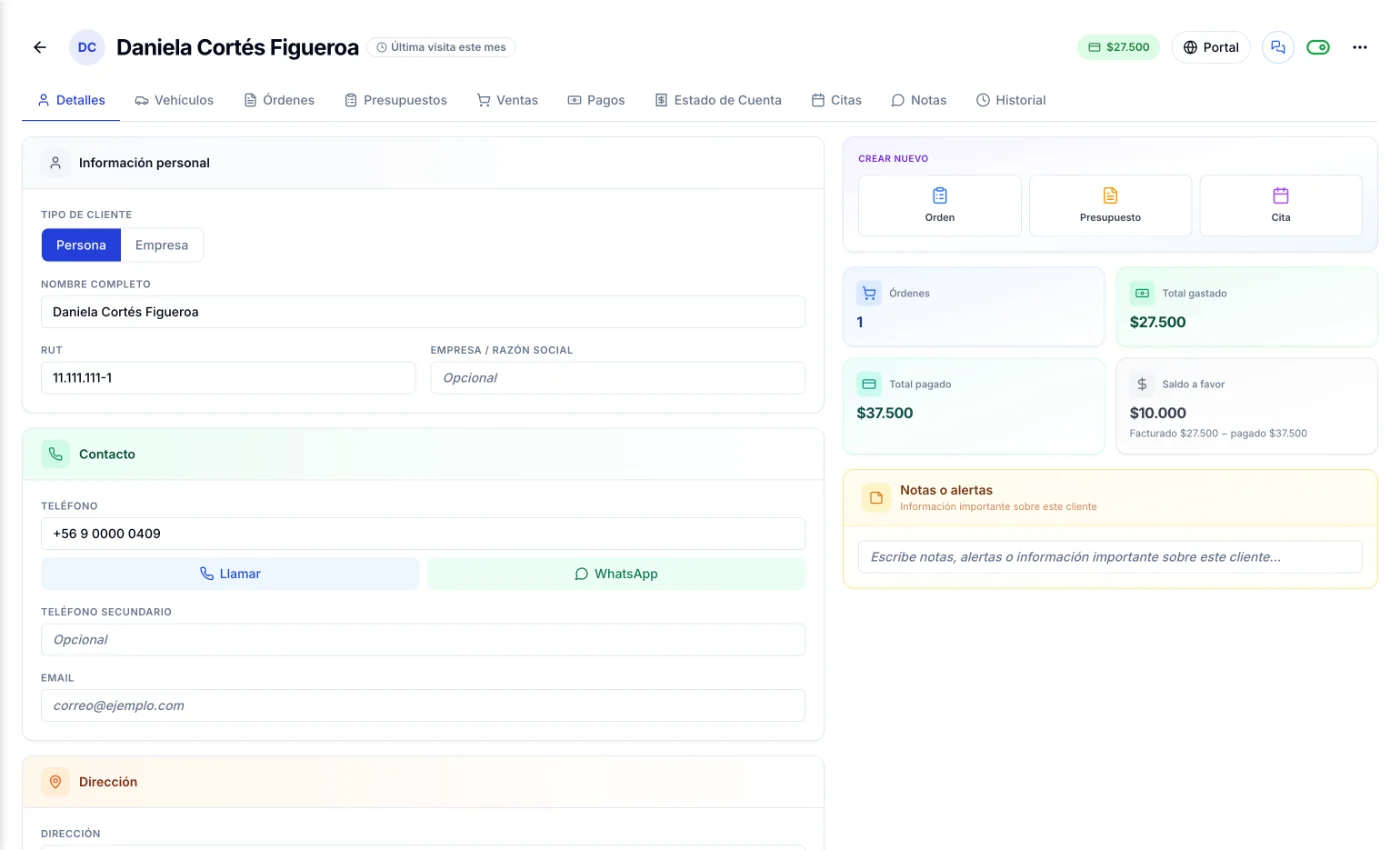Go back using the left arrow

point(40,47)
